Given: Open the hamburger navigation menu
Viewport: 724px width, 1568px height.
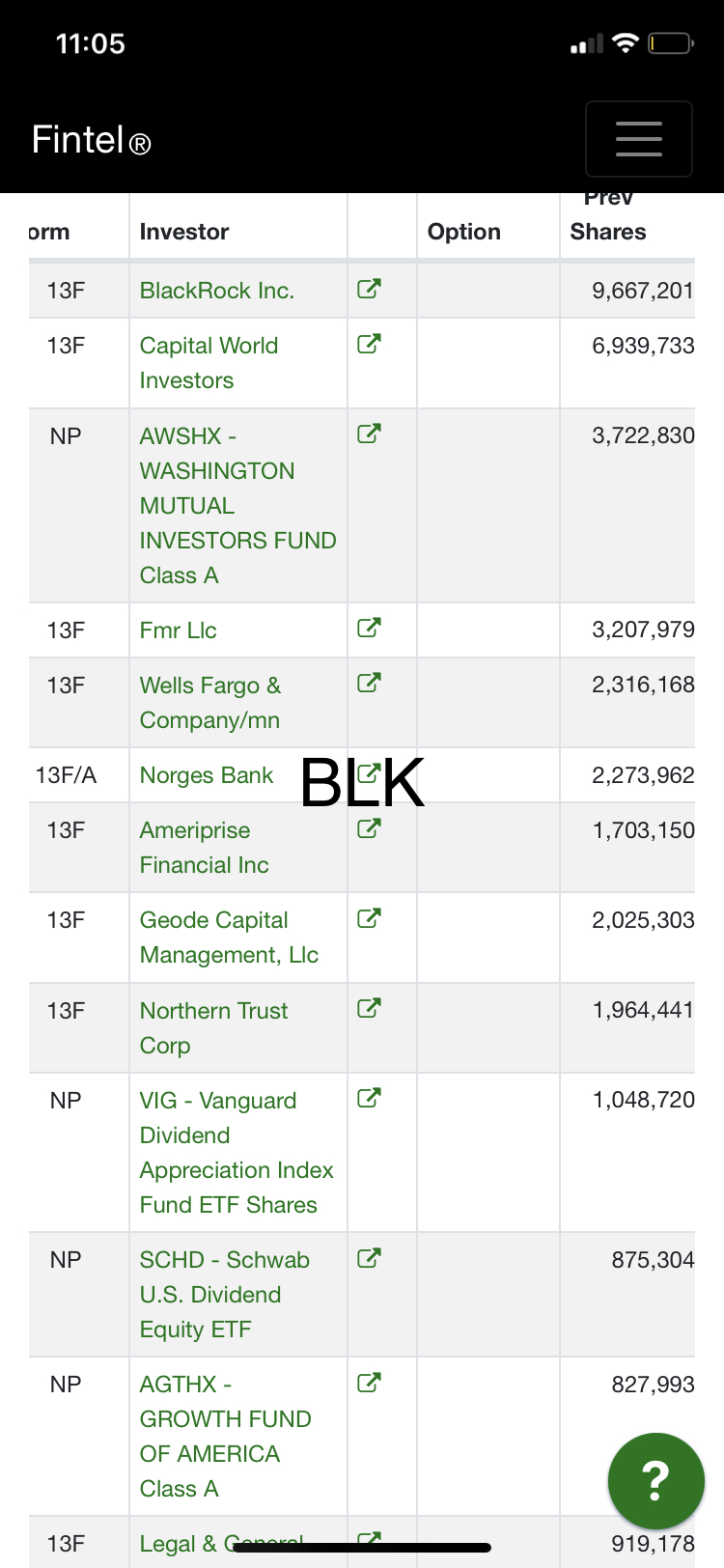Looking at the screenshot, I should (638, 139).
